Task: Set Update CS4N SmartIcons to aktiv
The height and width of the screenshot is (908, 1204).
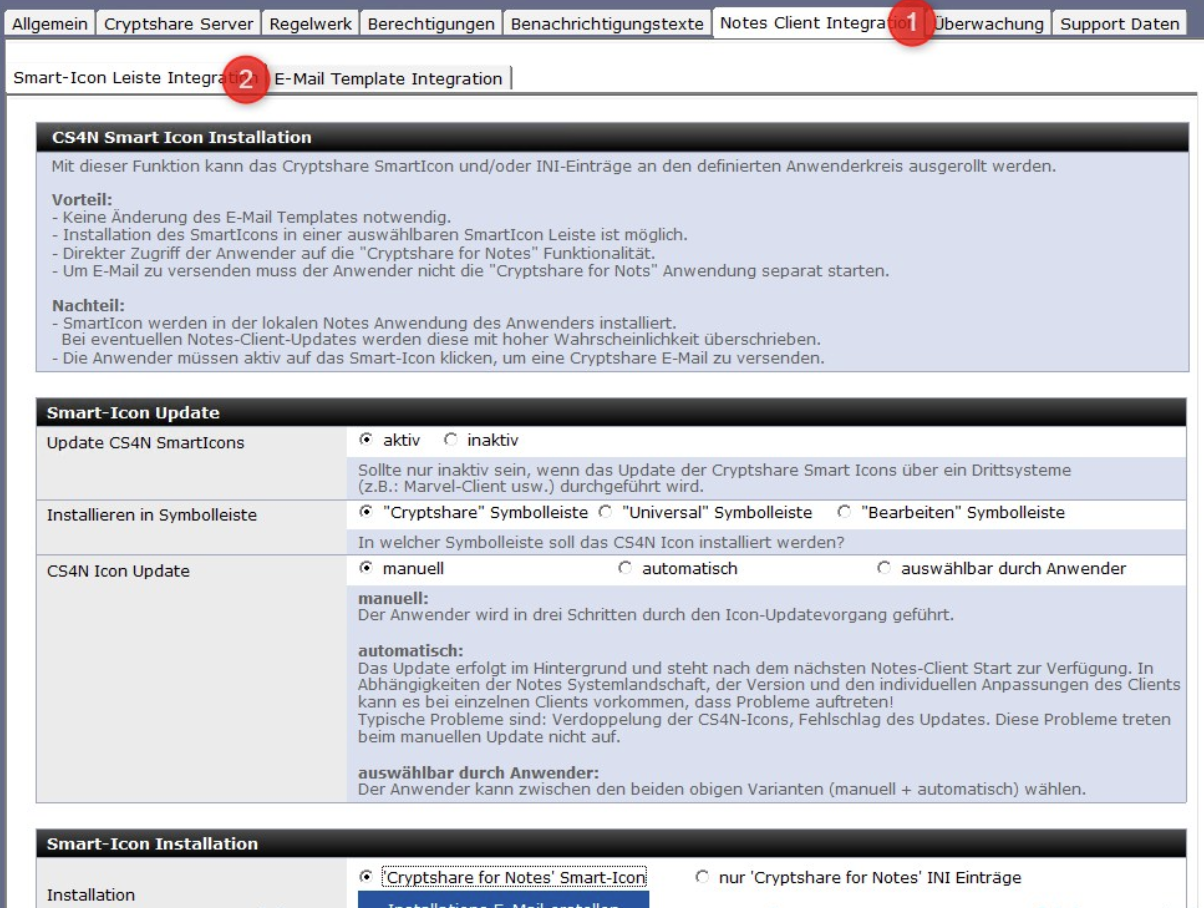Action: coord(365,440)
